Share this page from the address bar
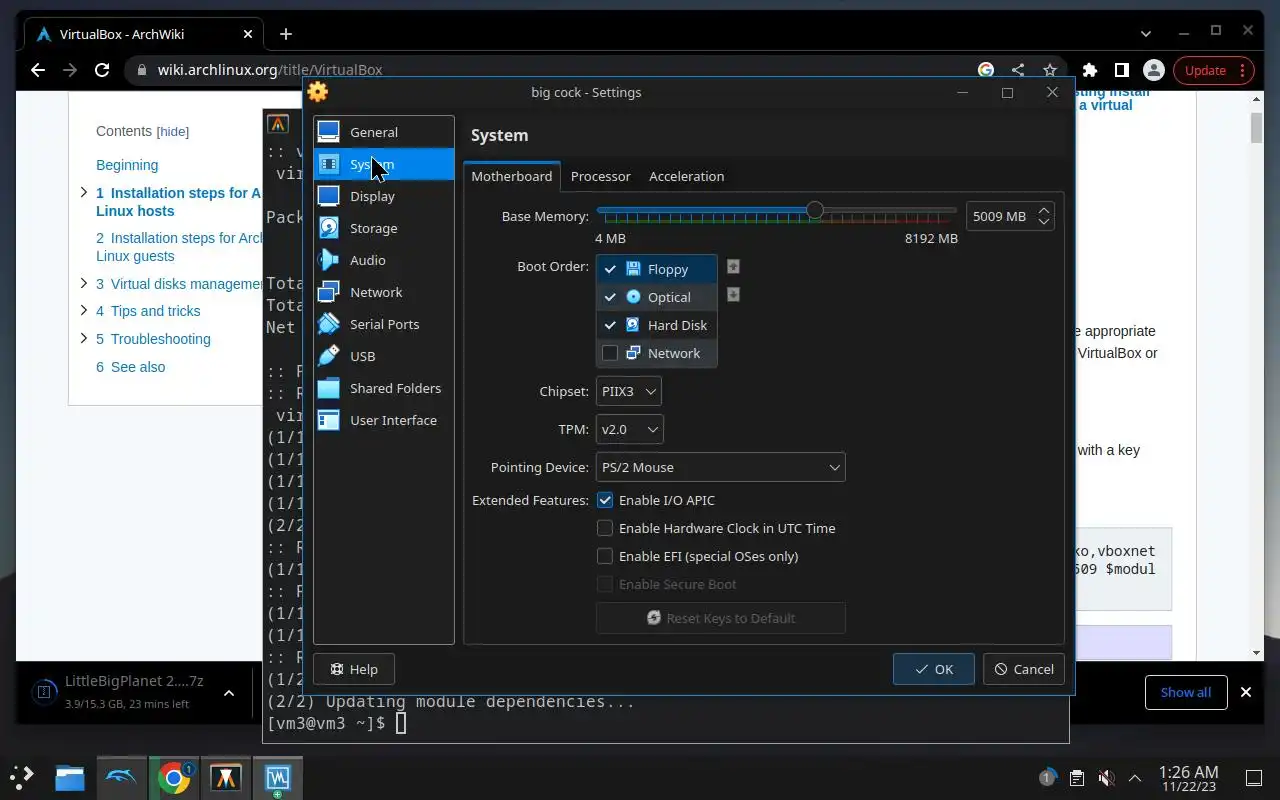Viewport: 1280px width, 800px height. pyautogui.click(x=1018, y=70)
